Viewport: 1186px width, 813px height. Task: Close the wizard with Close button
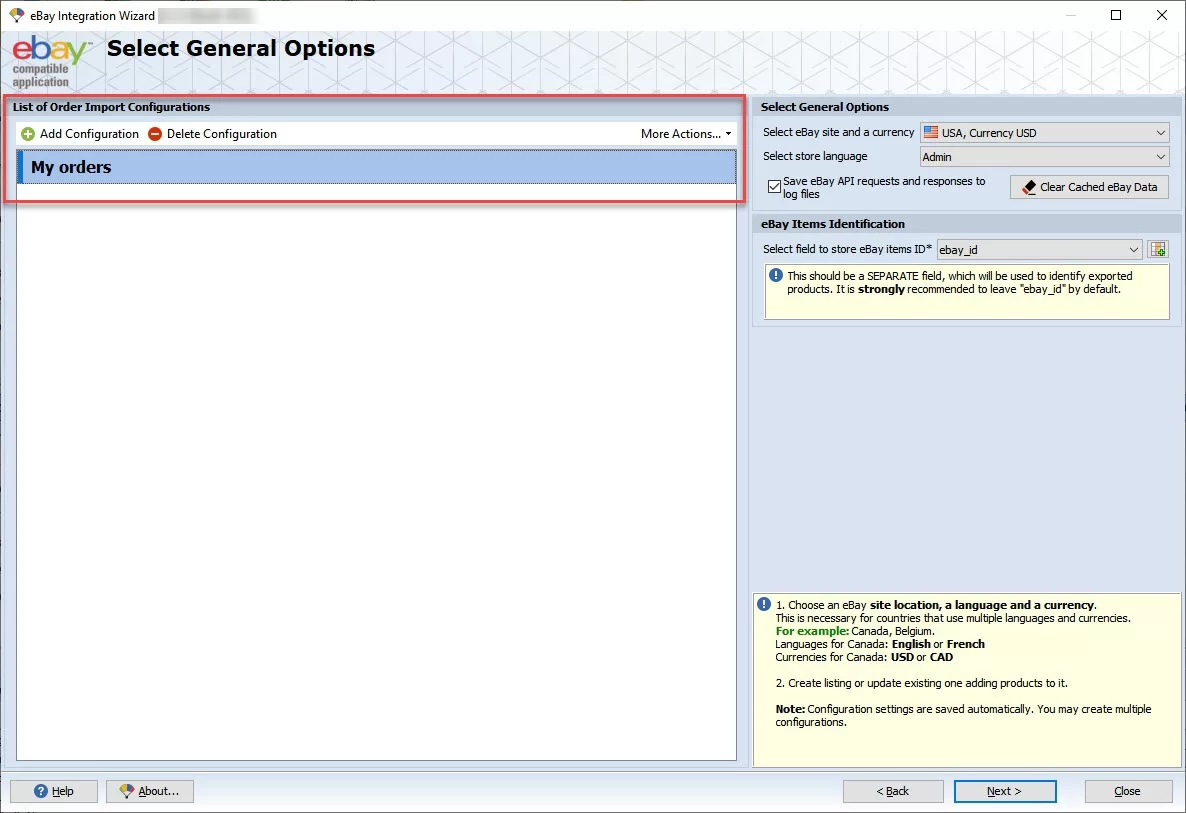click(x=1128, y=791)
